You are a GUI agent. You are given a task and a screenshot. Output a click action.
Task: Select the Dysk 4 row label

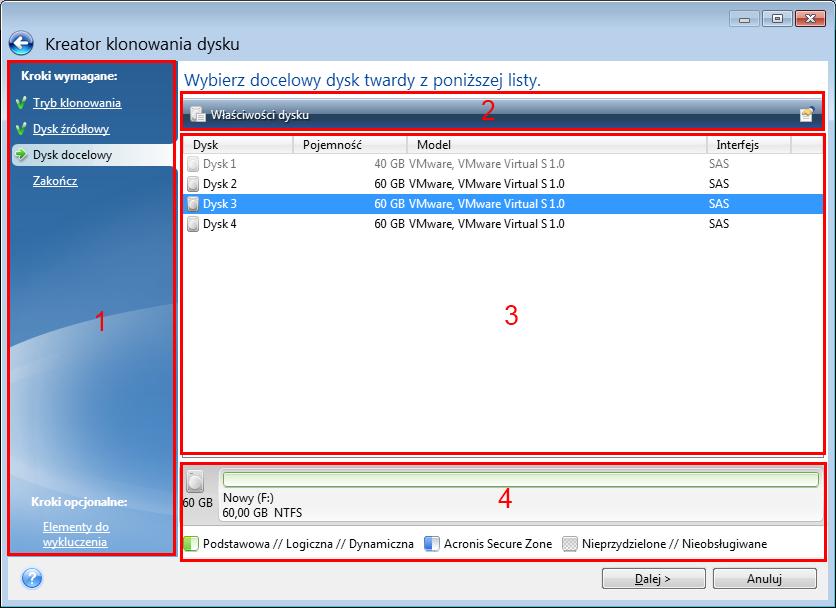tap(220, 224)
